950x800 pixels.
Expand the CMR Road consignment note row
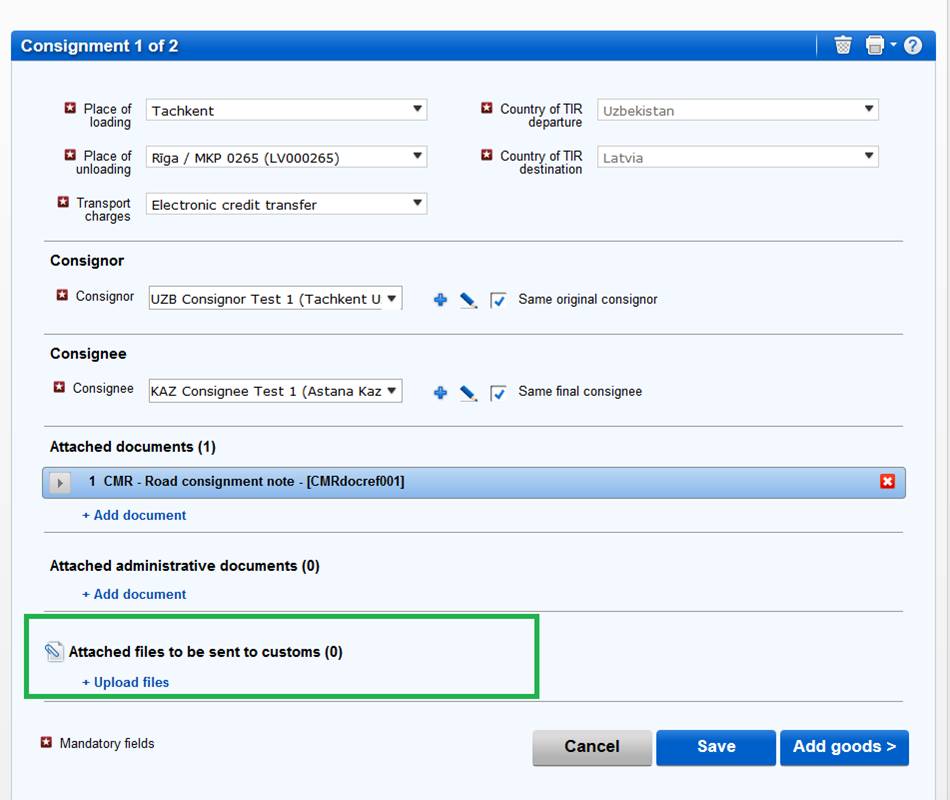(x=59, y=483)
